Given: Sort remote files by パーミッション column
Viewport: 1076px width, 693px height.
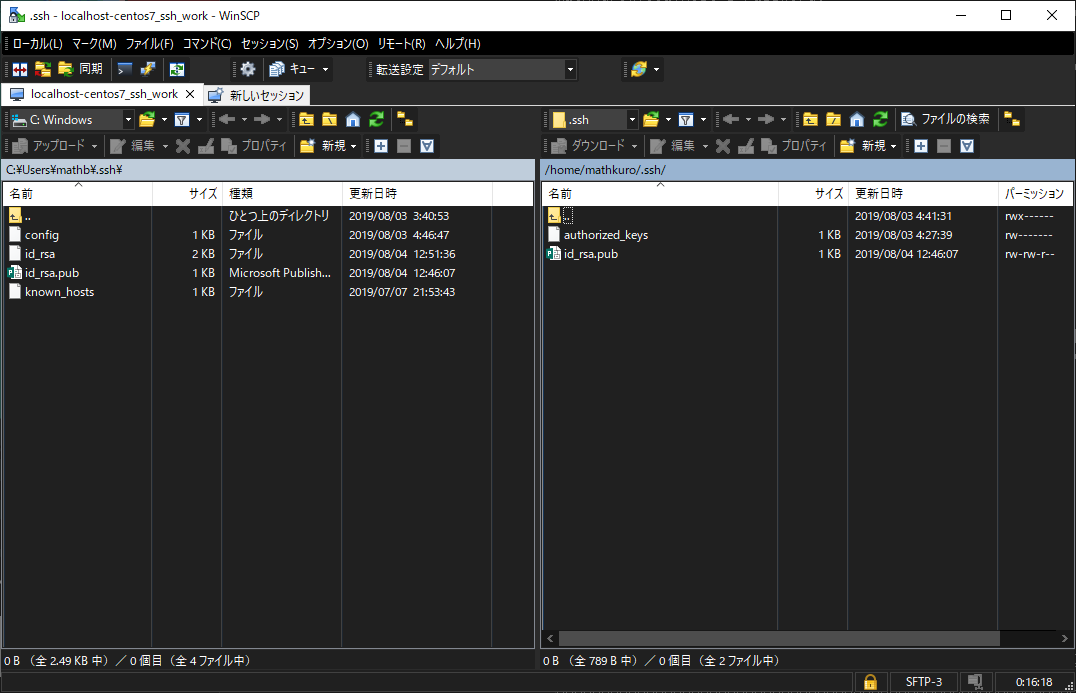Looking at the screenshot, I should (1034, 193).
